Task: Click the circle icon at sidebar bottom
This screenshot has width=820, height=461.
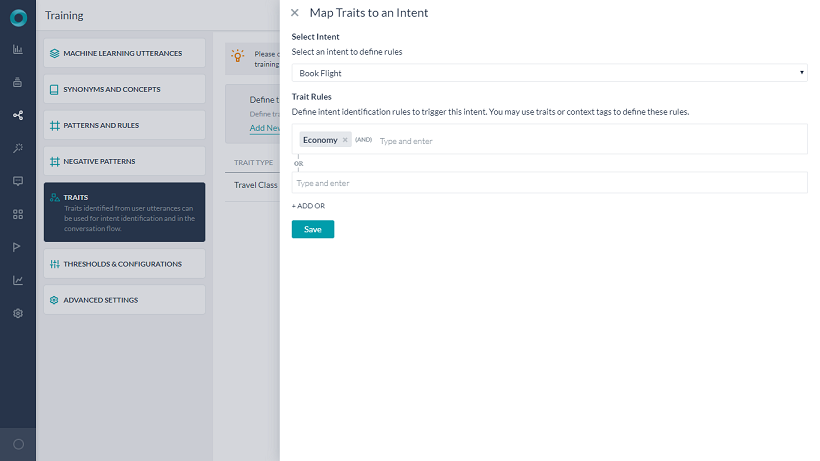Action: (18, 444)
